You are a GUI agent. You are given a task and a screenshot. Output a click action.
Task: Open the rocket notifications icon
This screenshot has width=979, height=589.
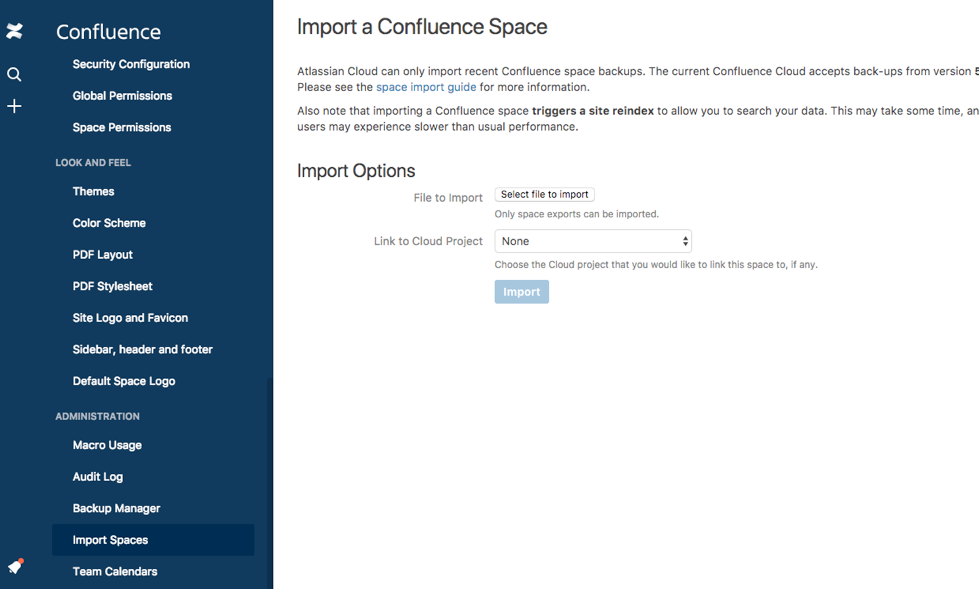tap(15, 566)
